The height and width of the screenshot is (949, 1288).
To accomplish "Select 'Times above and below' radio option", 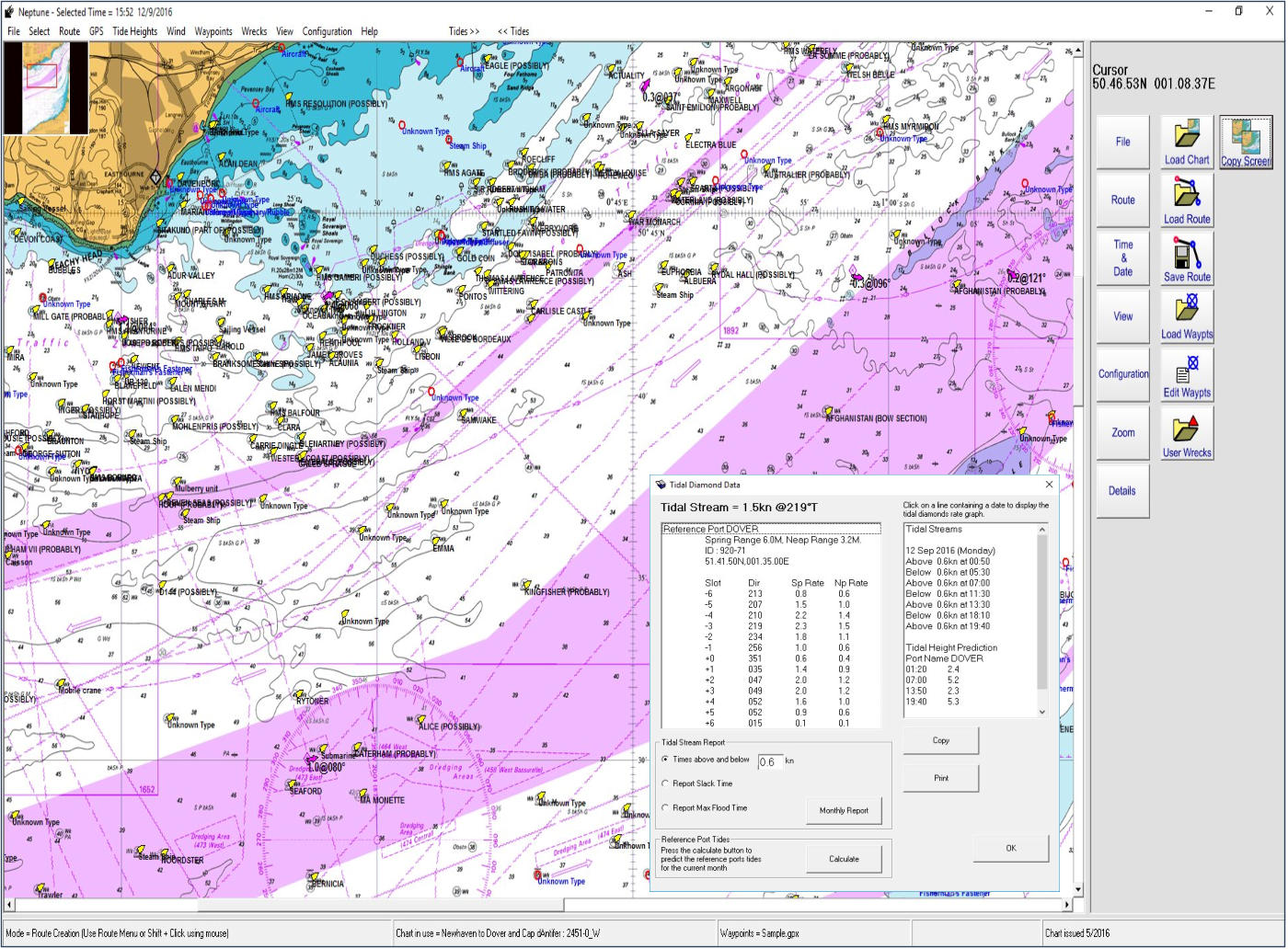I will [665, 760].
